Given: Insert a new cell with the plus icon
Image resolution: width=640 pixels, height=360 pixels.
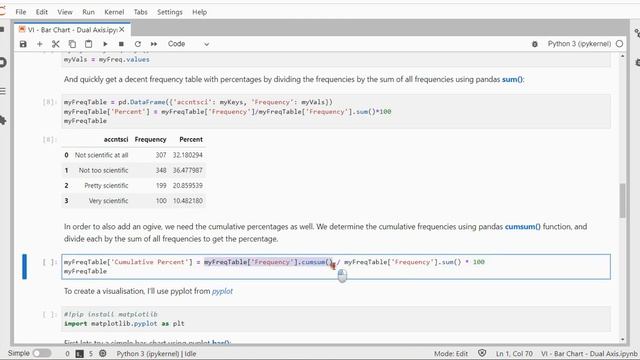Looking at the screenshot, I should point(40,44).
